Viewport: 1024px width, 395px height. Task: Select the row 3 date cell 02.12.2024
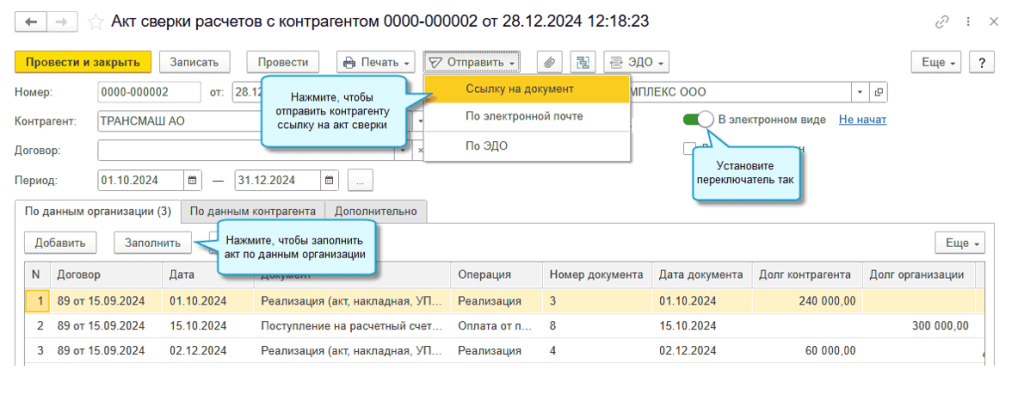[208, 351]
